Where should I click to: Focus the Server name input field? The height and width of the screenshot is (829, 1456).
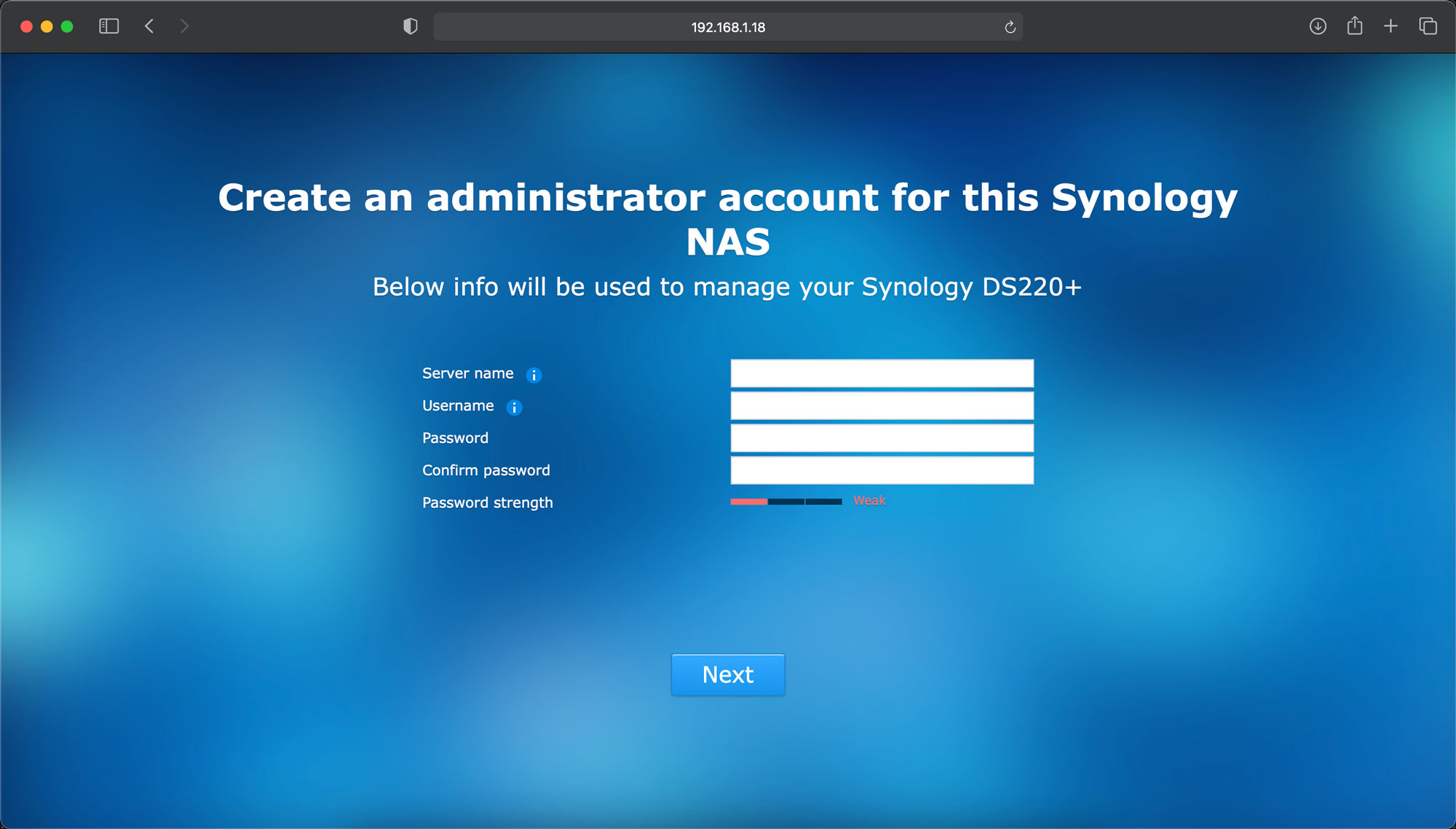(882, 373)
